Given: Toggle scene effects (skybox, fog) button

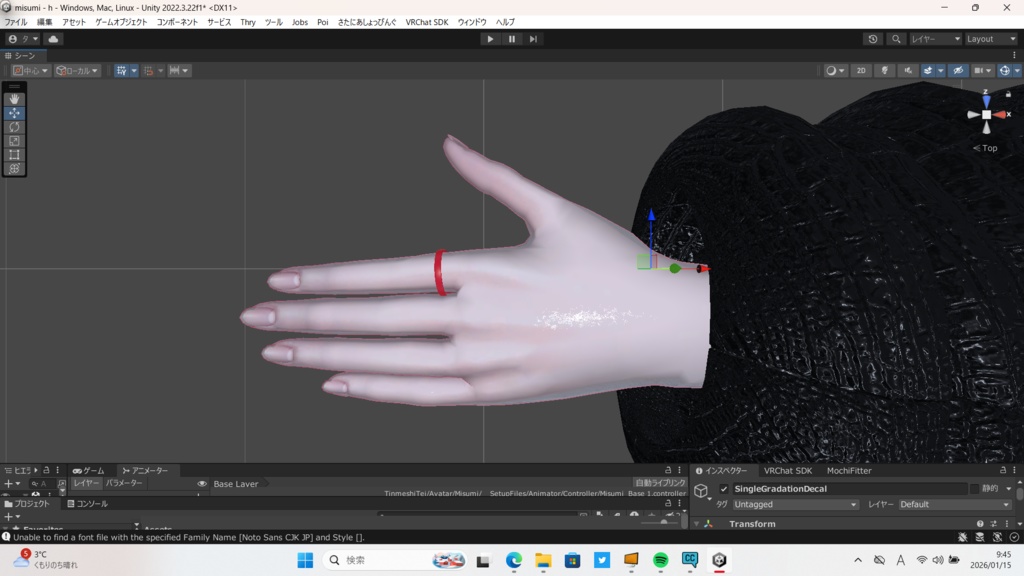Looking at the screenshot, I should (928, 71).
